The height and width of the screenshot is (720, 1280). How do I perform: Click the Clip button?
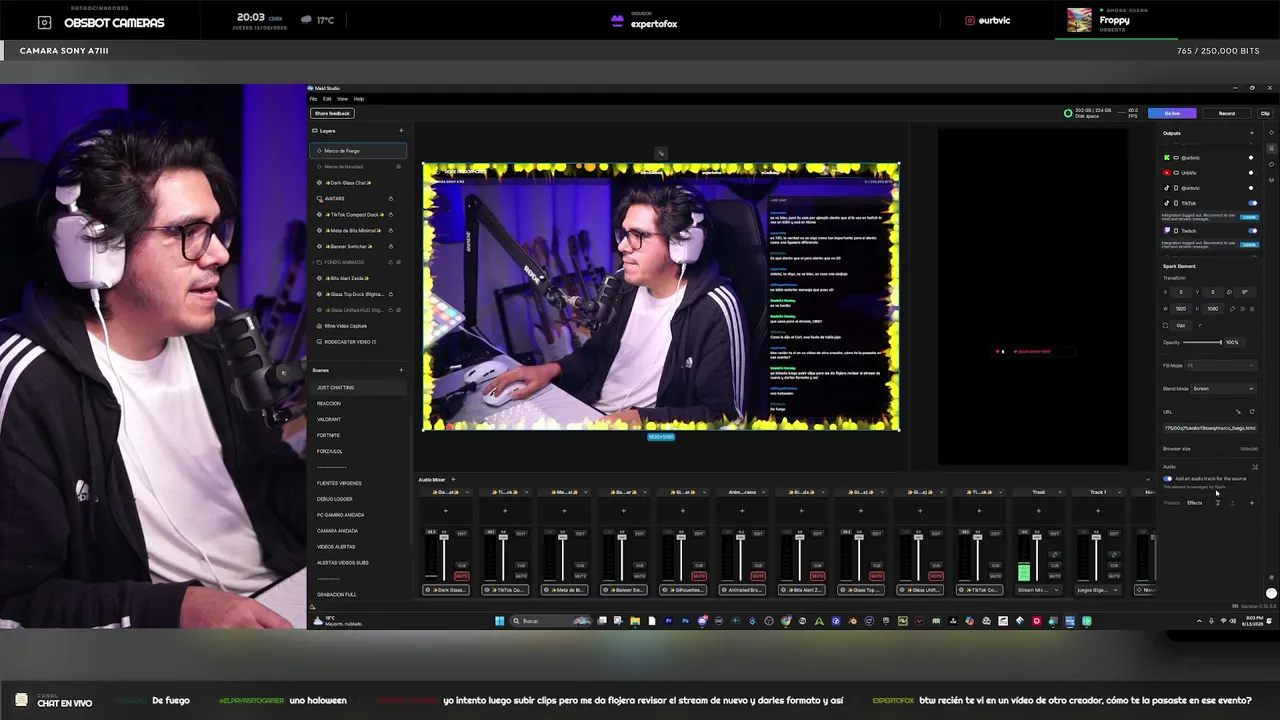1265,113
